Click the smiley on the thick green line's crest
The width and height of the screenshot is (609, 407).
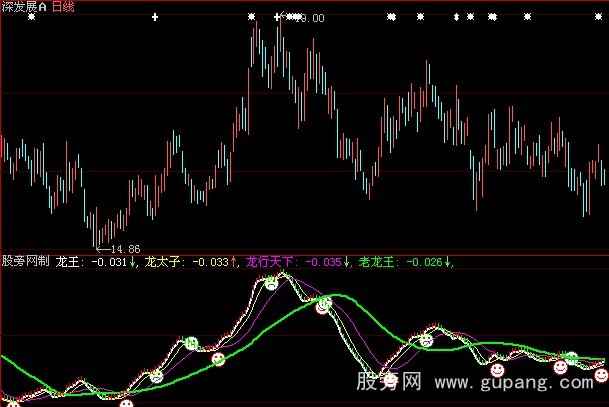[x=323, y=305]
